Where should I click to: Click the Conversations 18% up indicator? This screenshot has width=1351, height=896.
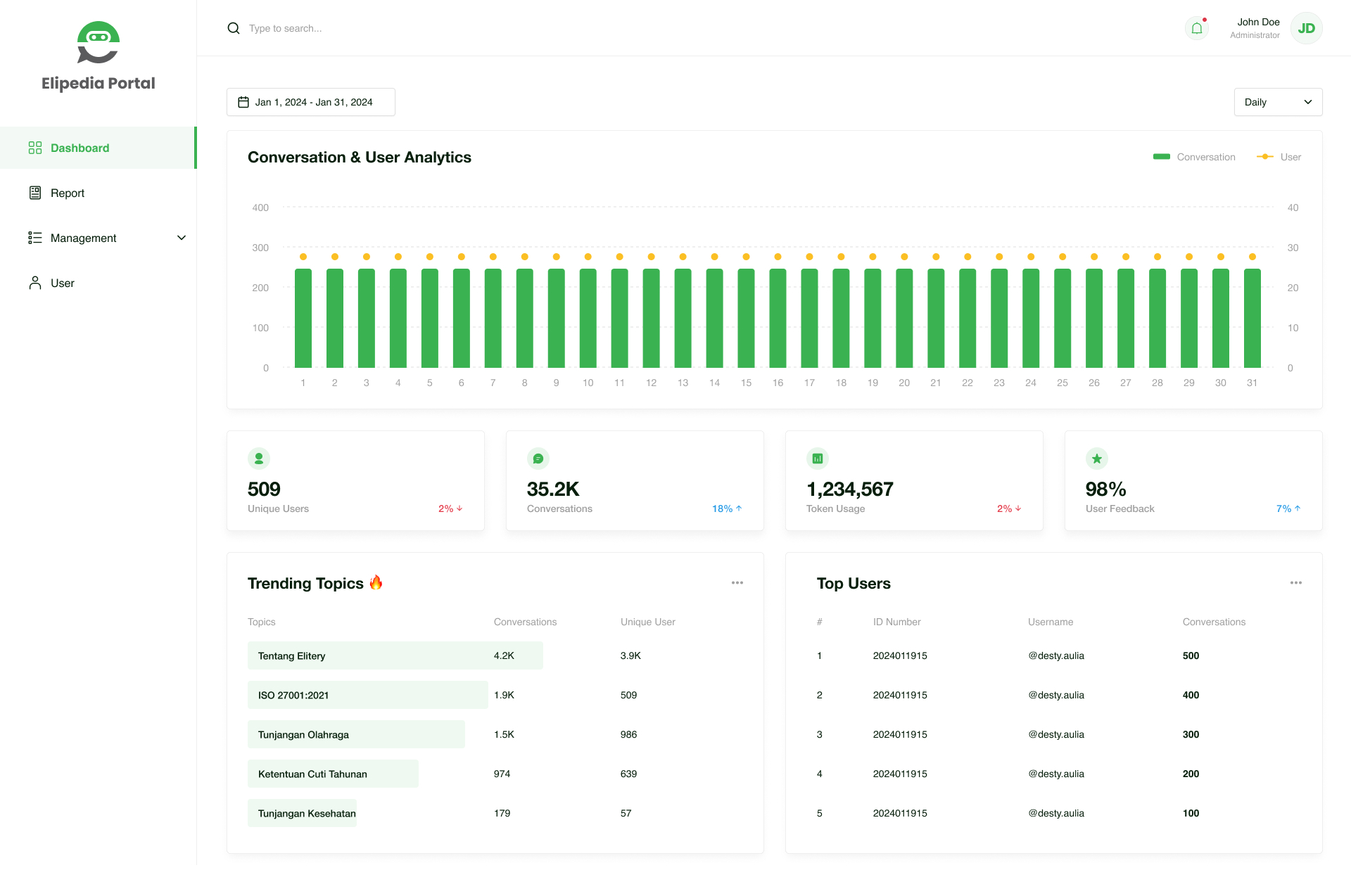[x=727, y=508]
